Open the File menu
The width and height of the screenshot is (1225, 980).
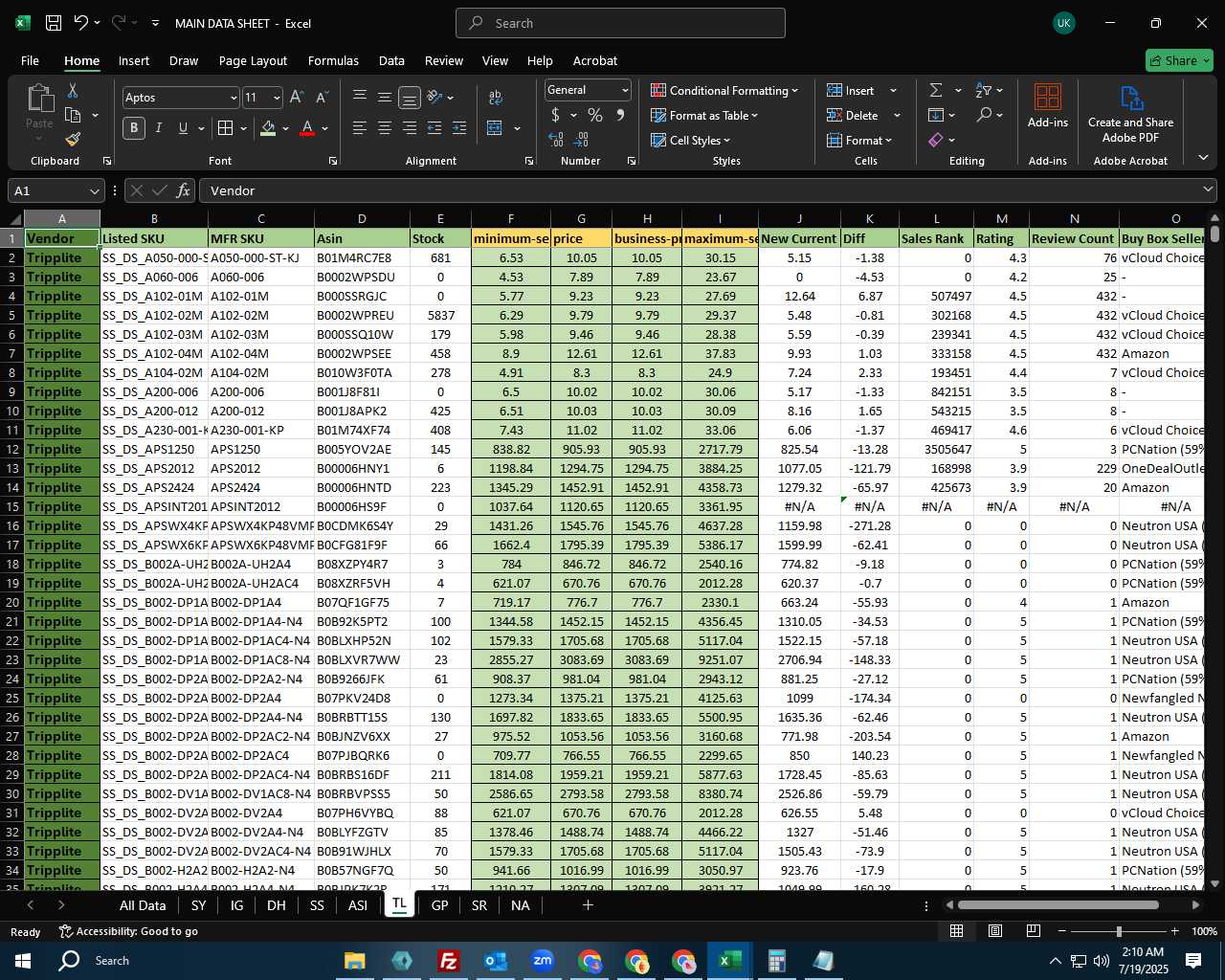[30, 60]
